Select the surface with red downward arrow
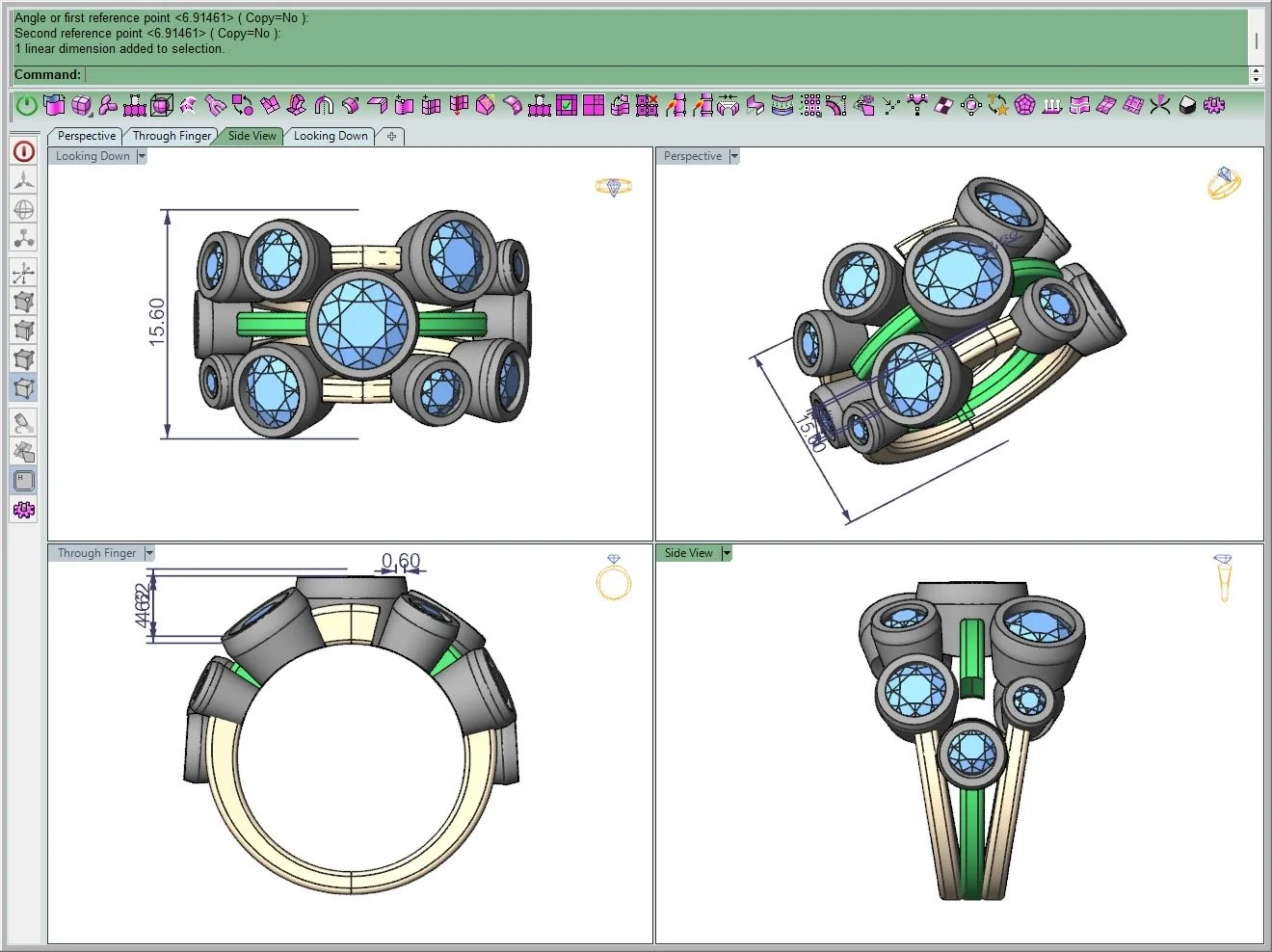Screen dimensions: 1272x952 [x=458, y=105]
